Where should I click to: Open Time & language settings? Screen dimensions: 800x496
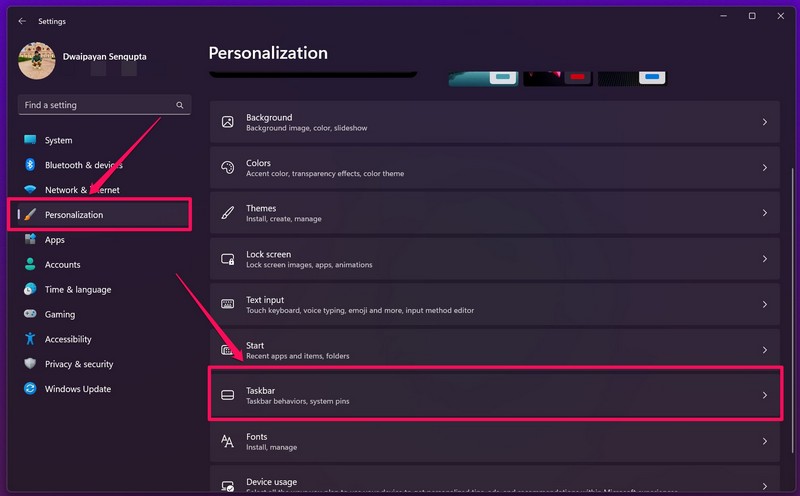(77, 290)
